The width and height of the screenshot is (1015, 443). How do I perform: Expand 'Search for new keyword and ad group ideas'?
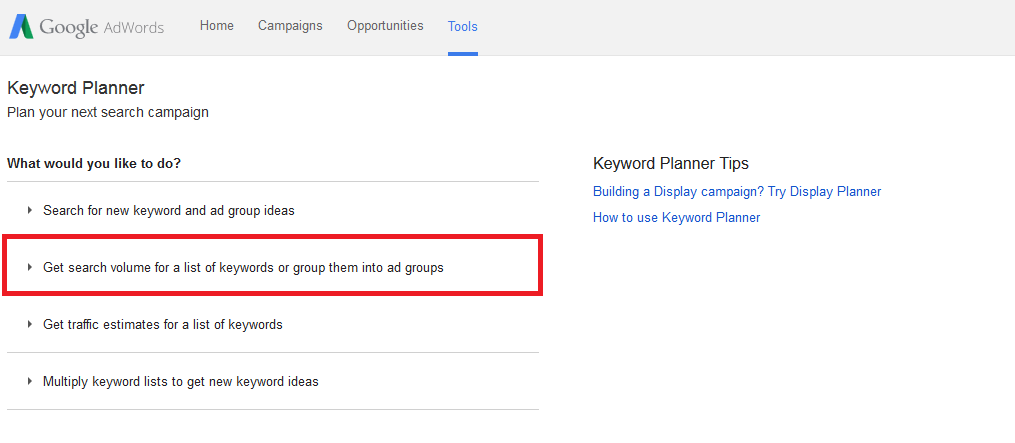168,211
